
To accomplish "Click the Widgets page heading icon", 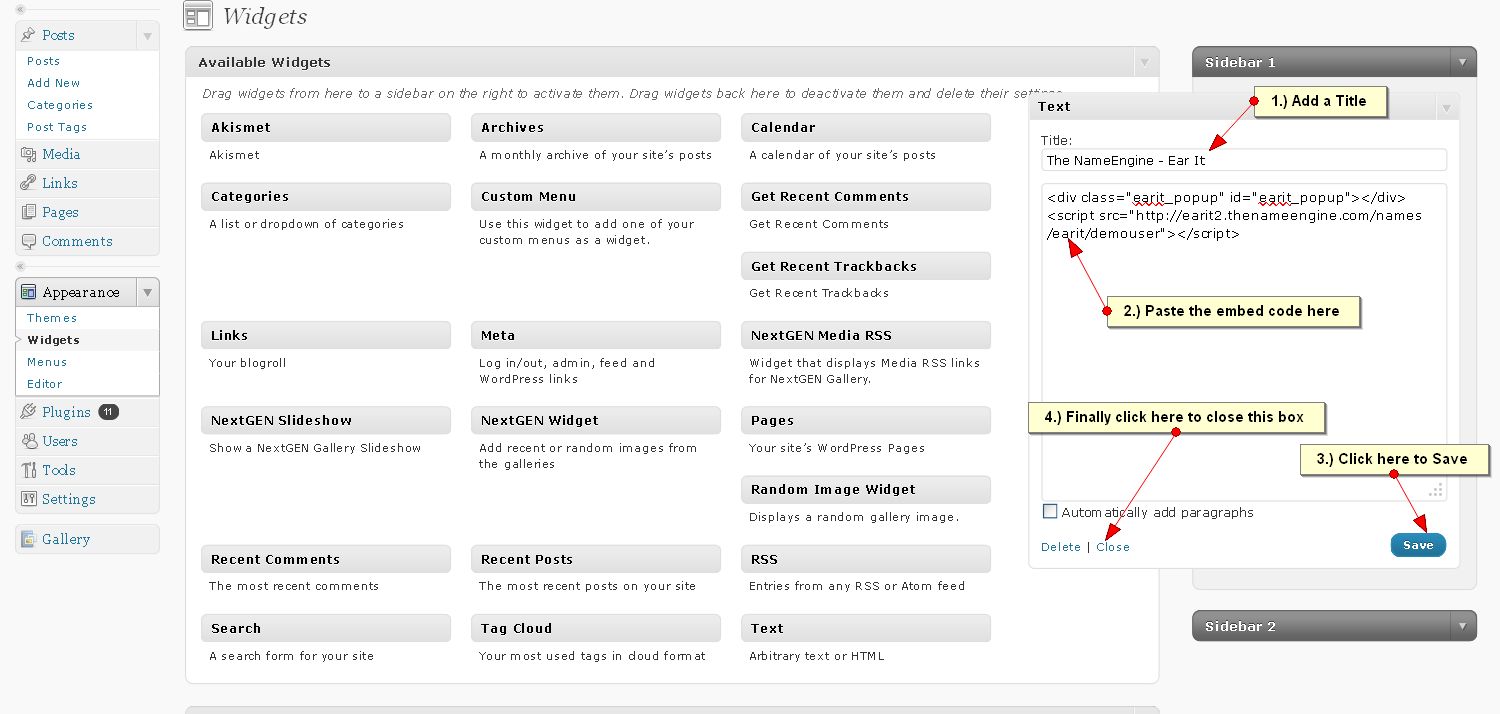I will point(198,16).
